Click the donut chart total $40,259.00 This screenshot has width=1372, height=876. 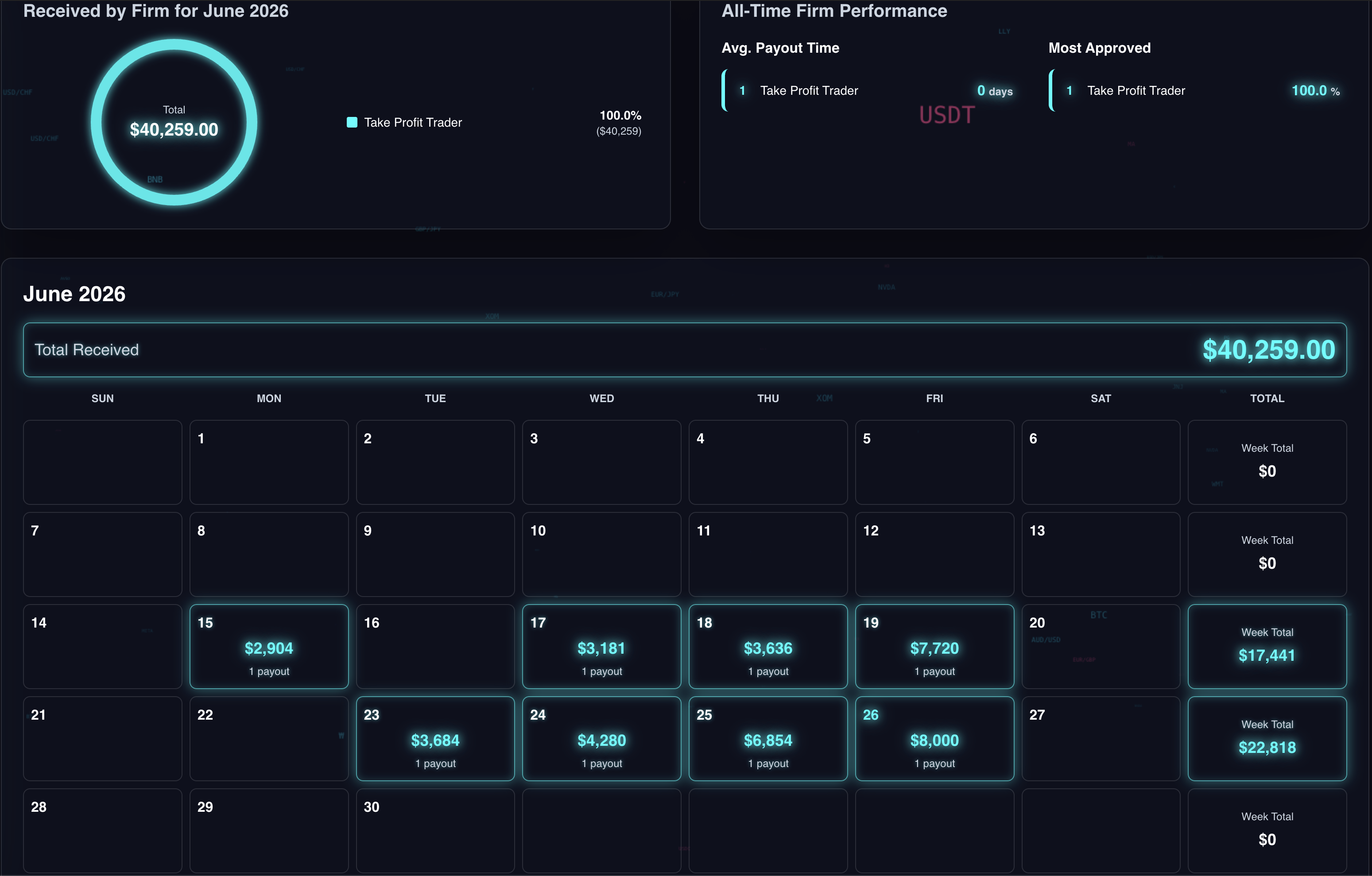click(174, 129)
